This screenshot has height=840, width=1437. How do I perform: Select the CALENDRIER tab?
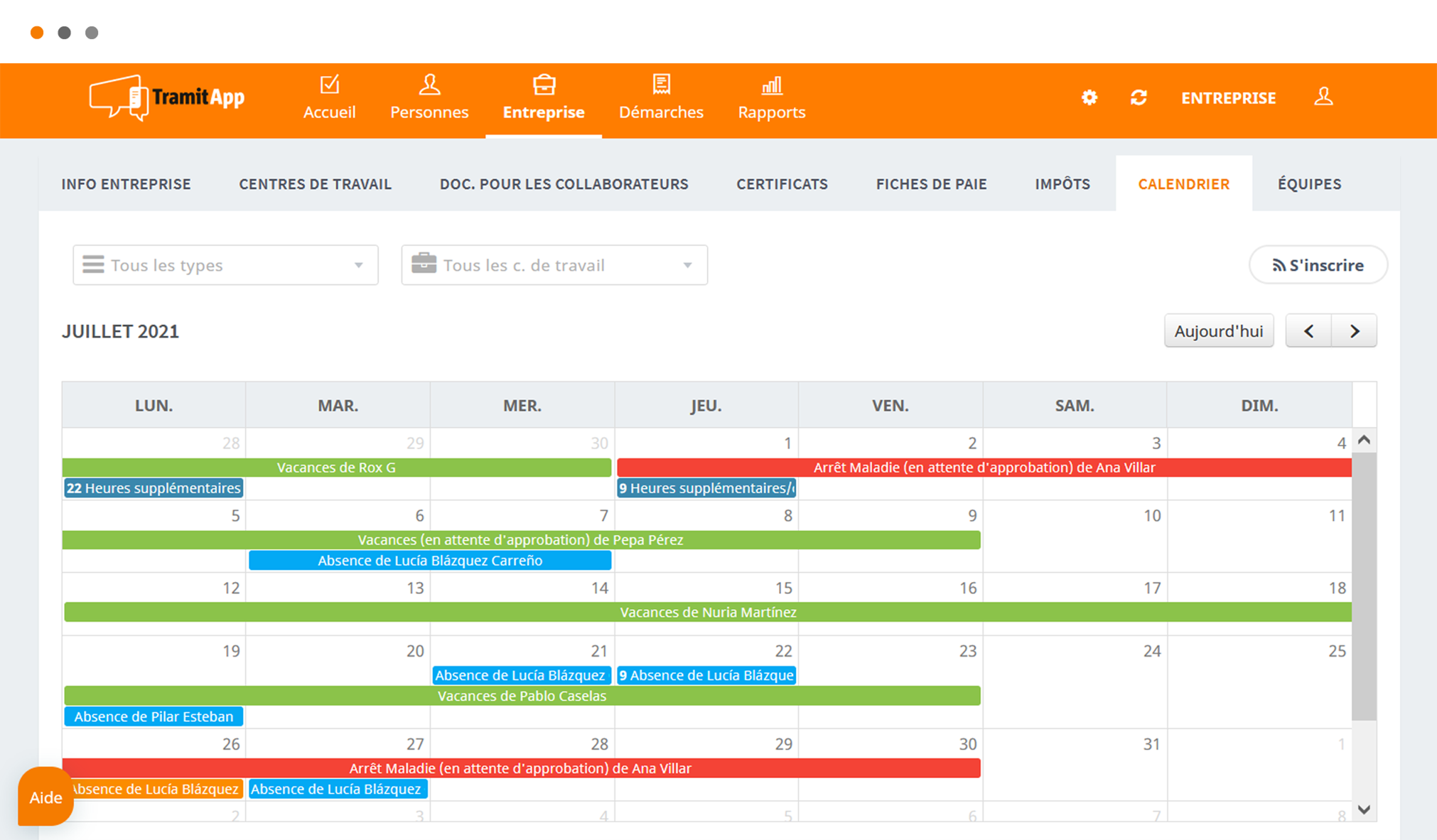(x=1183, y=184)
